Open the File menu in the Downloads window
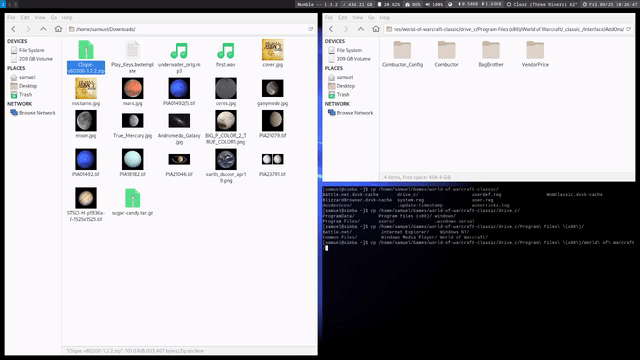Viewport: 640px width, 360px height. (11, 18)
